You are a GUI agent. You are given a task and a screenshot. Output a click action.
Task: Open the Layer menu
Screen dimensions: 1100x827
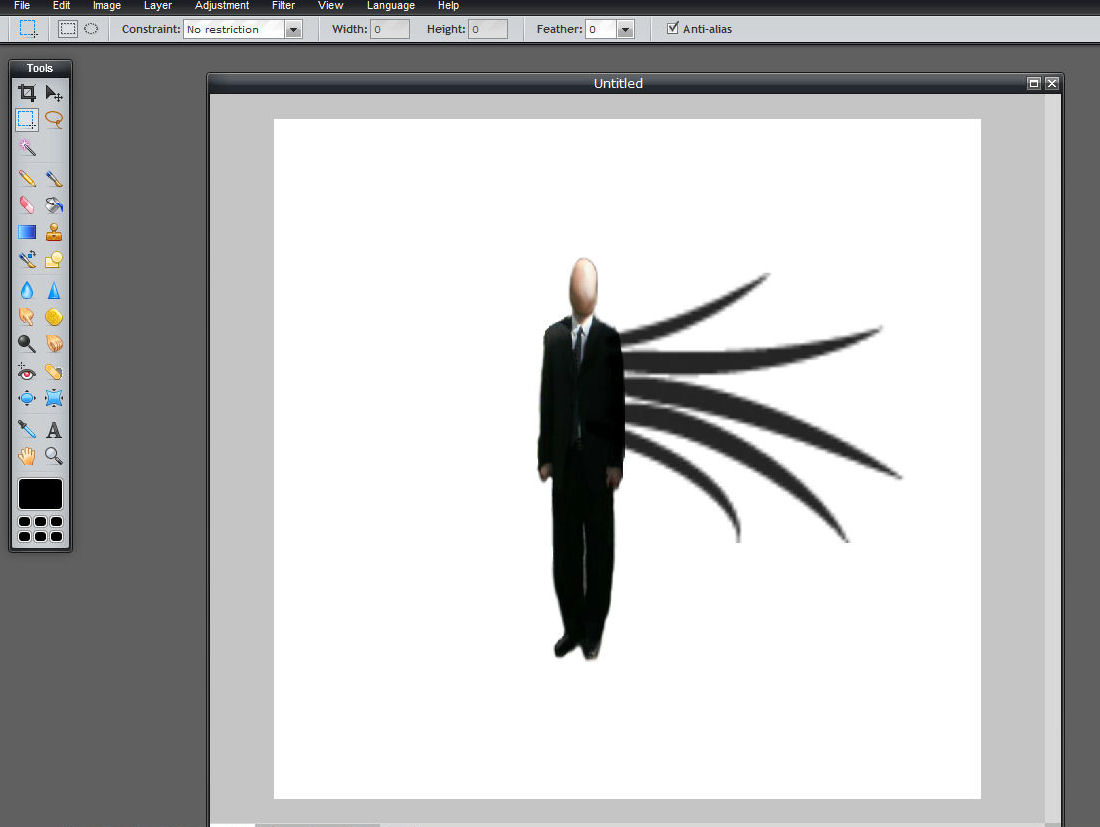click(x=158, y=6)
